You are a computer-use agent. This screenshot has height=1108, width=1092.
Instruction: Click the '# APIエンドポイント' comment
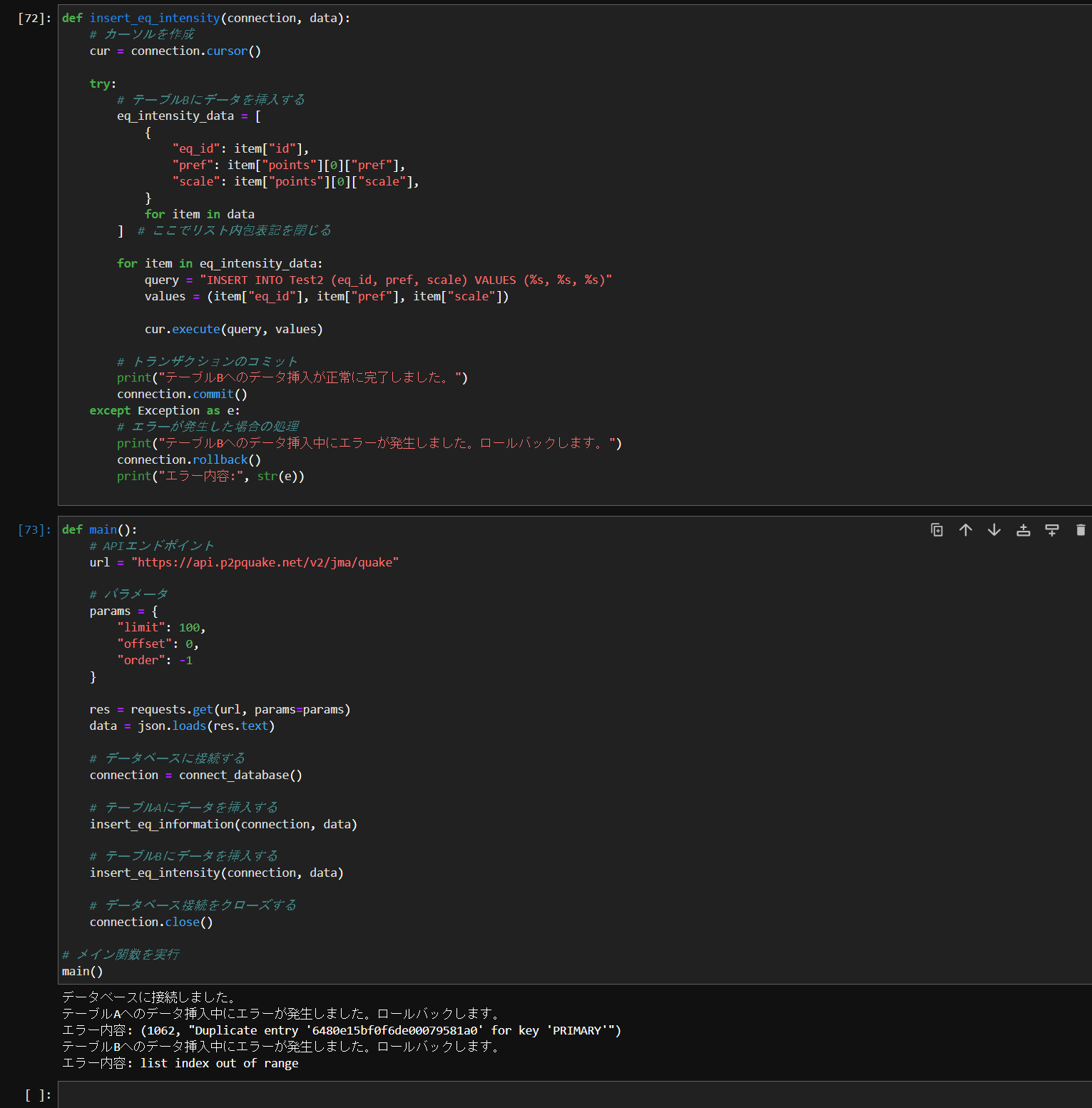pyautogui.click(x=151, y=546)
